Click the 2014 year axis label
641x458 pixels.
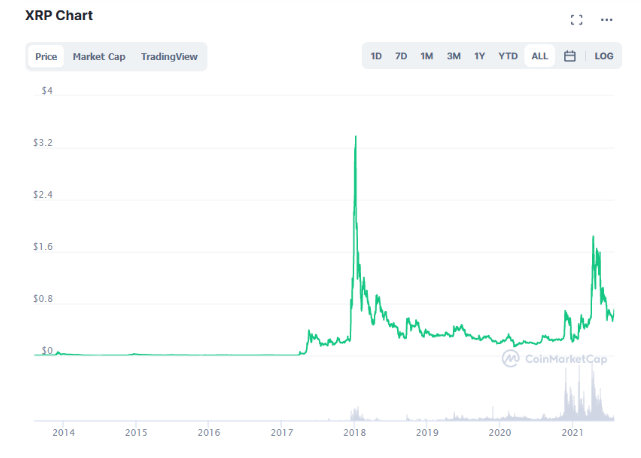tap(63, 433)
